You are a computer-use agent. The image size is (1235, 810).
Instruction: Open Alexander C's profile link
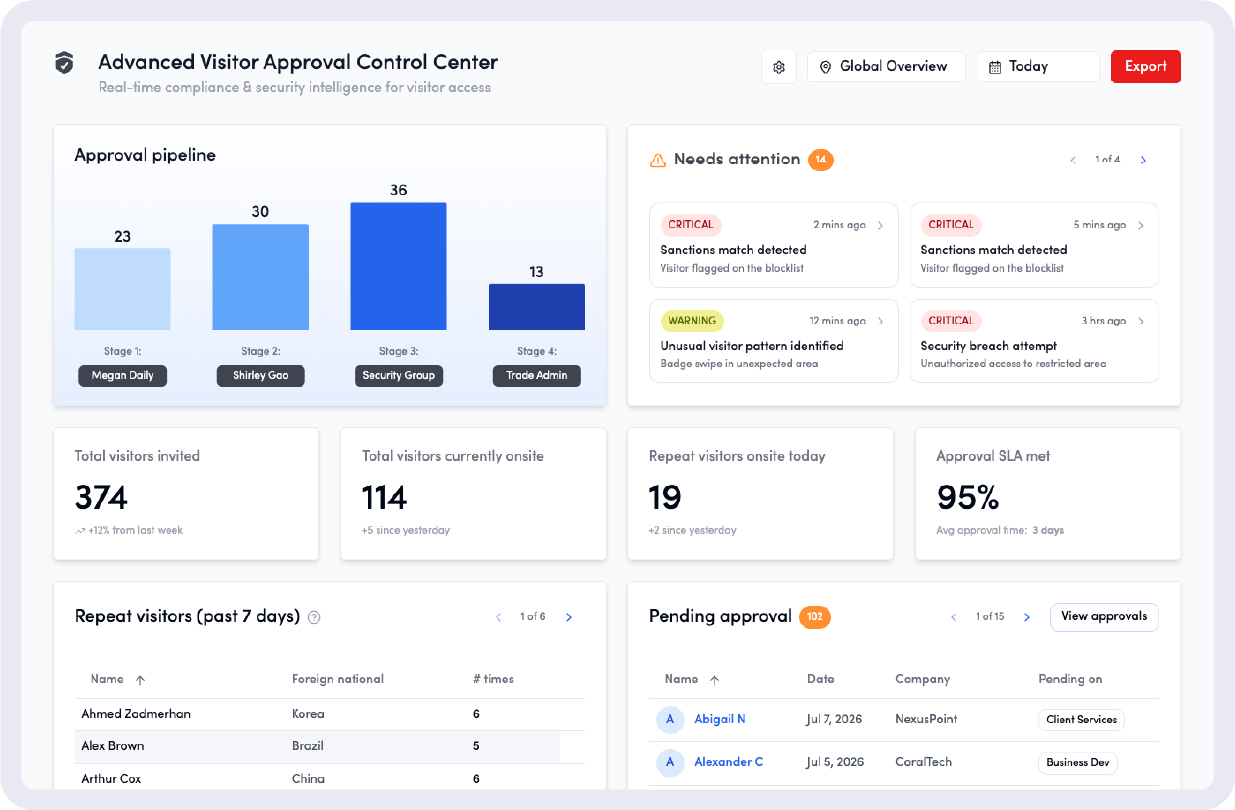729,761
